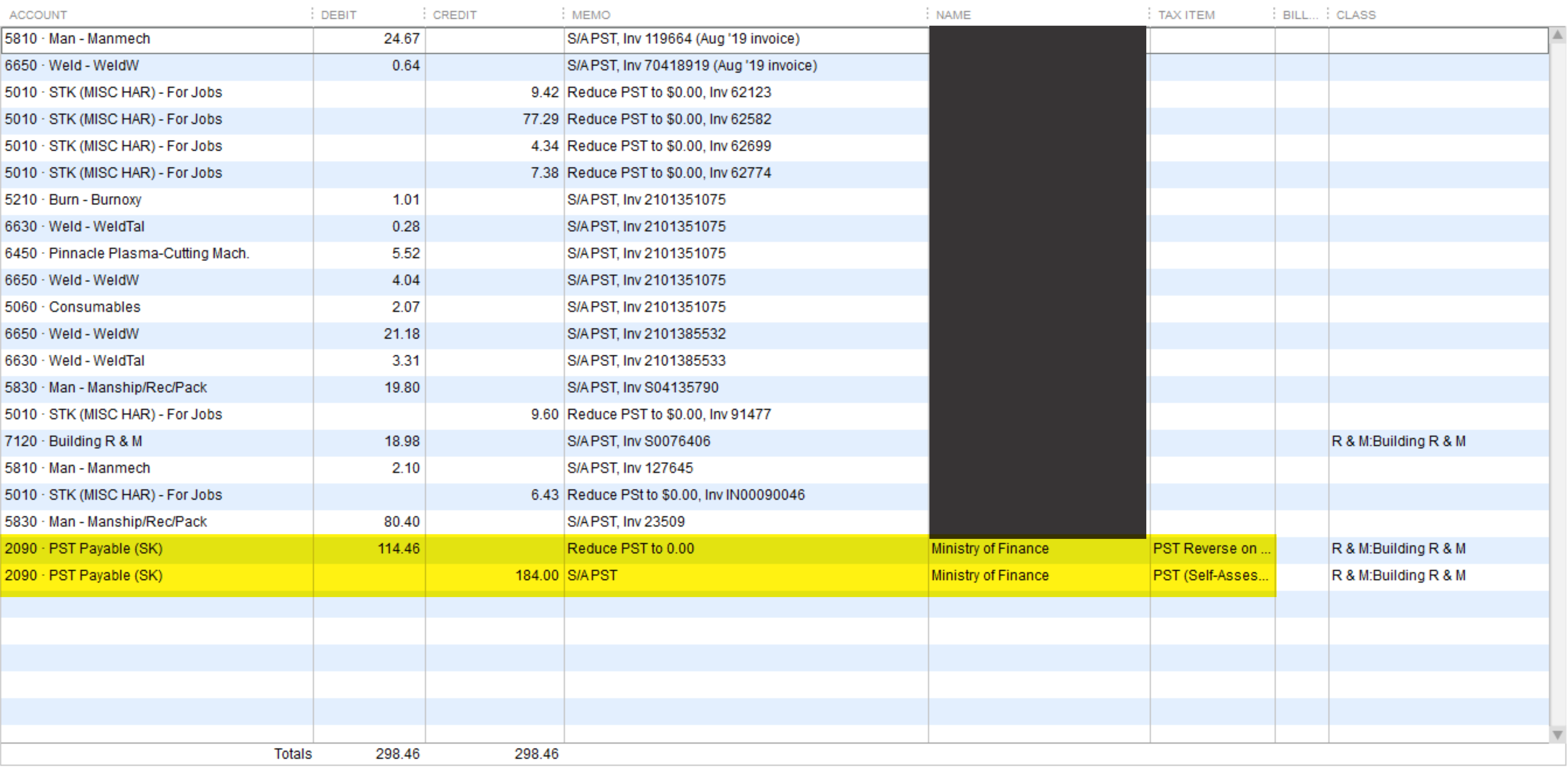The height and width of the screenshot is (767, 1568).
Task: Click the ACCOUNT column header
Action: (x=38, y=15)
